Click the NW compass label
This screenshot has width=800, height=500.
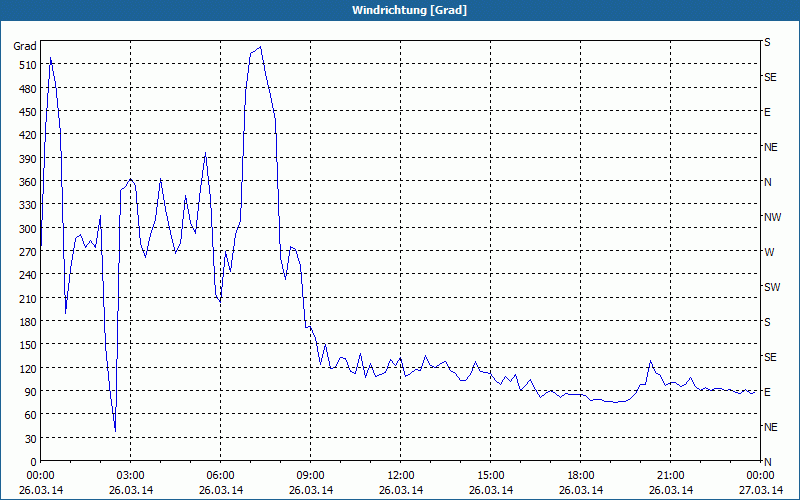[772, 217]
